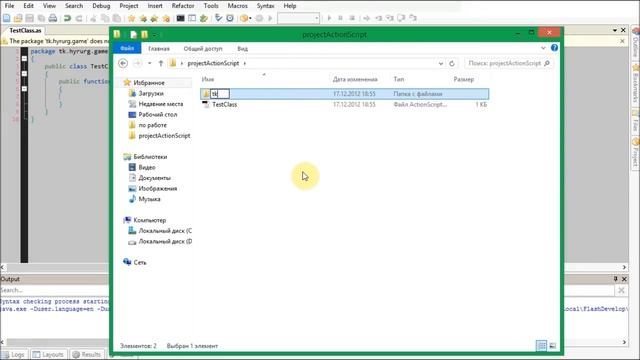Click the New Folder icon in Explorer quick-access bar
Image resolution: width=640 pixels, height=360 pixels.
click(144, 35)
